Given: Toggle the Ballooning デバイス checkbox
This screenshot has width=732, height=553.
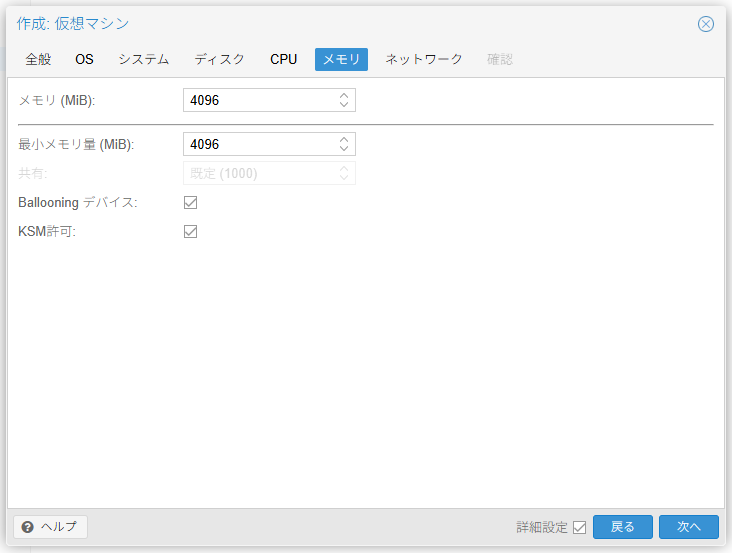Looking at the screenshot, I should [190, 203].
